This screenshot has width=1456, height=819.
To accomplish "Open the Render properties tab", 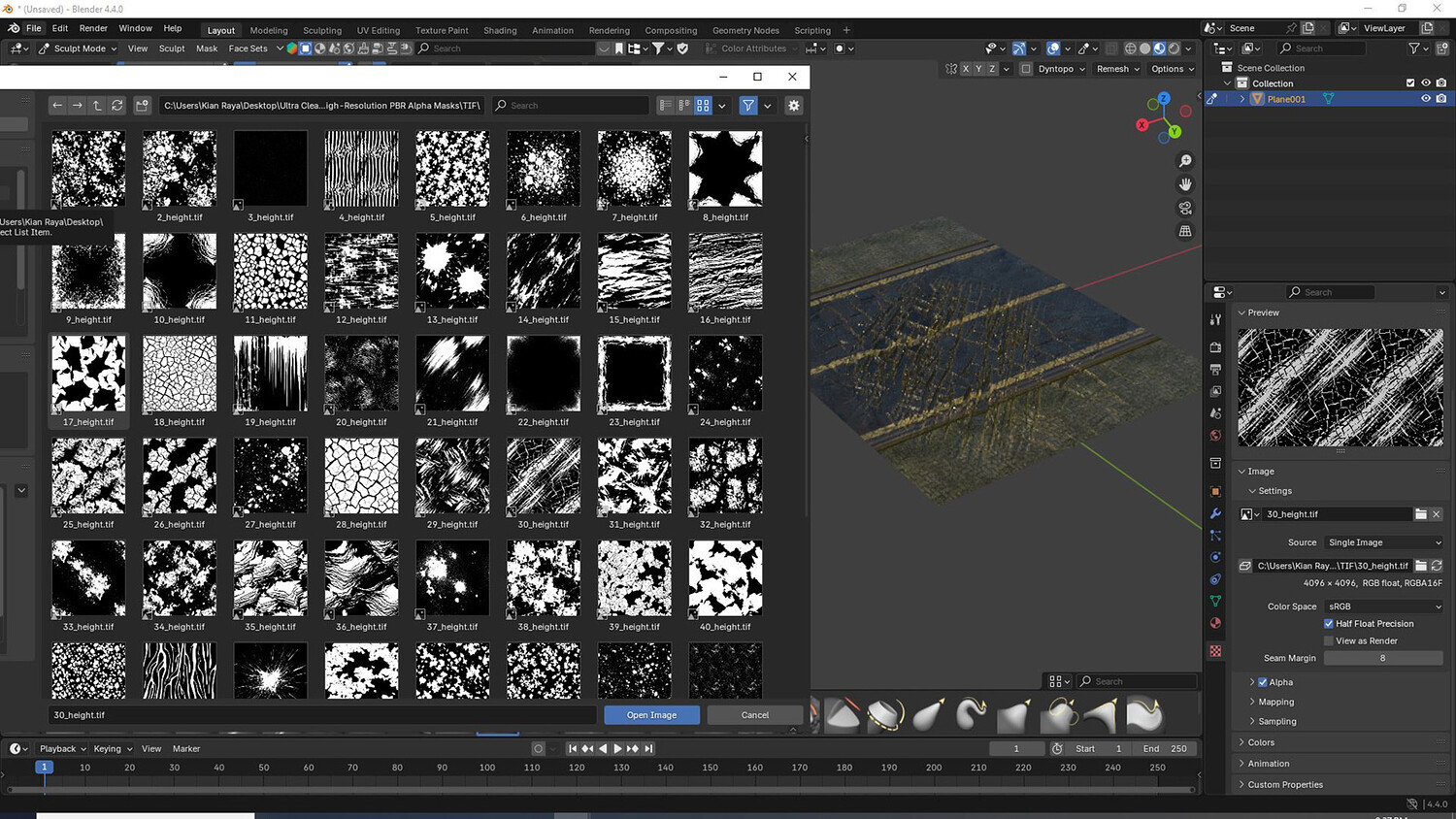I will [x=1215, y=347].
